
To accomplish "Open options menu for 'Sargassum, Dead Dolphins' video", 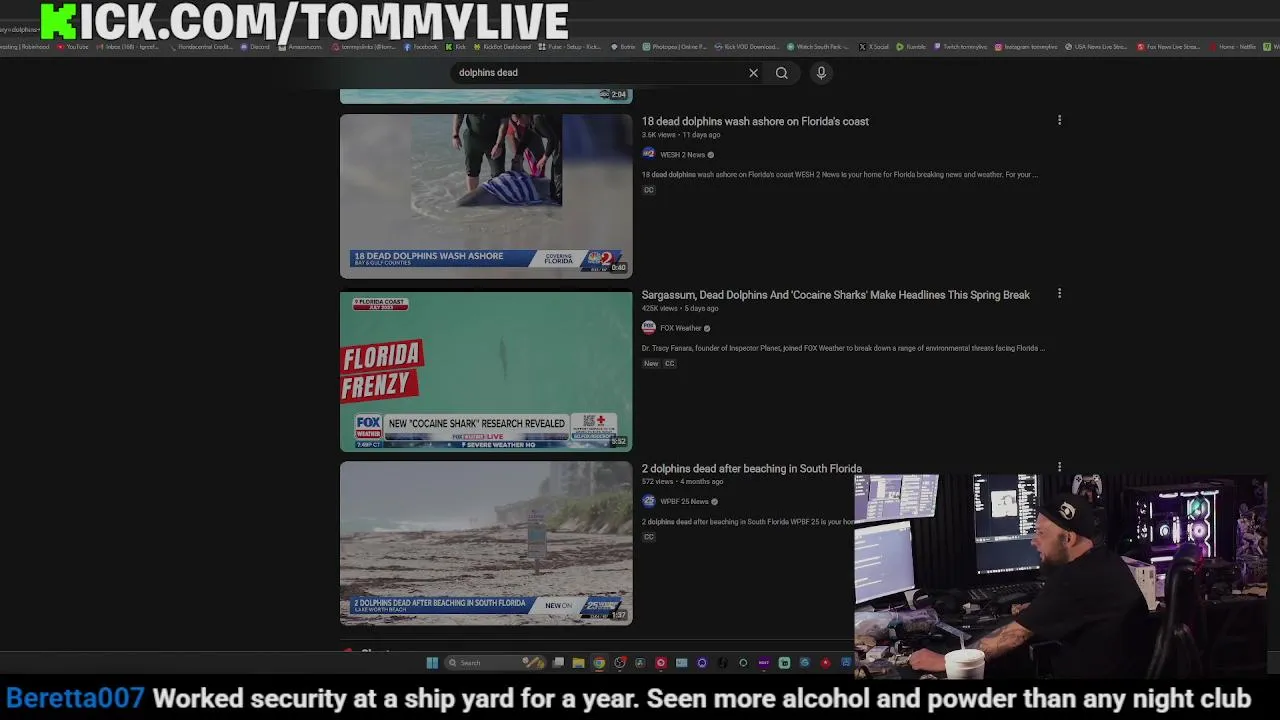I will click(x=1059, y=294).
